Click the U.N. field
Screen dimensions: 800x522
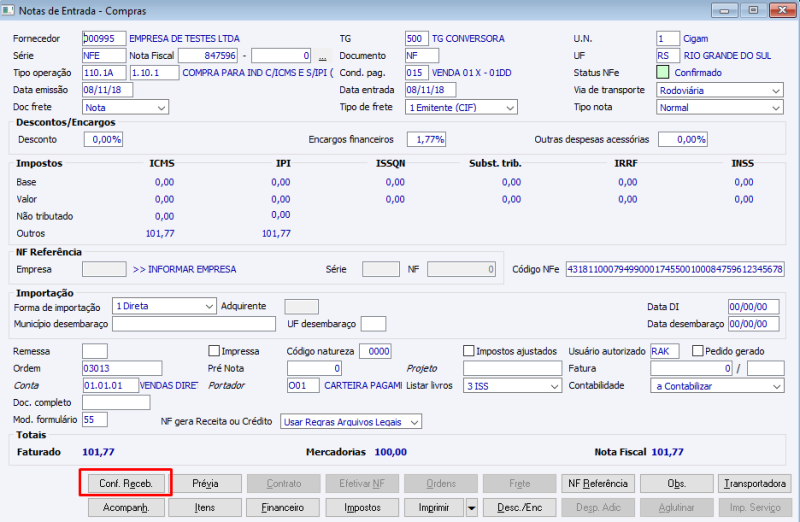668,39
